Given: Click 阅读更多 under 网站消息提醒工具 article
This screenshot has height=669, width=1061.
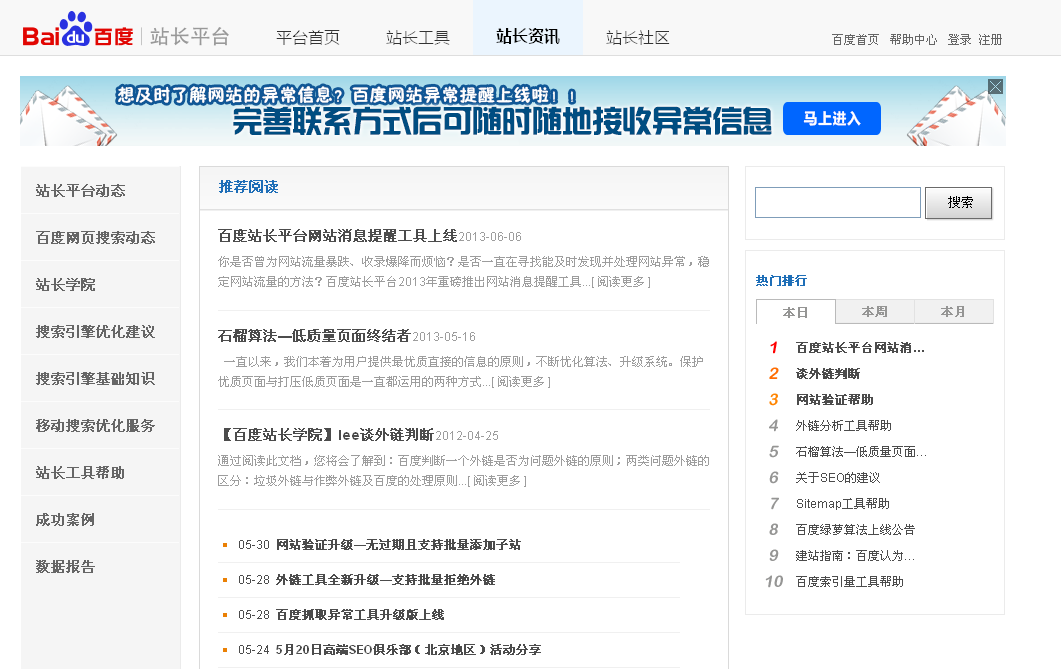Looking at the screenshot, I should pos(621,282).
